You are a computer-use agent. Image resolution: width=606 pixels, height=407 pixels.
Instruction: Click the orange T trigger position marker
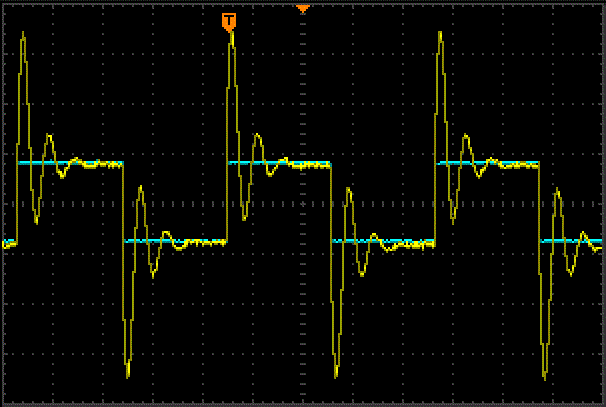click(x=229, y=22)
